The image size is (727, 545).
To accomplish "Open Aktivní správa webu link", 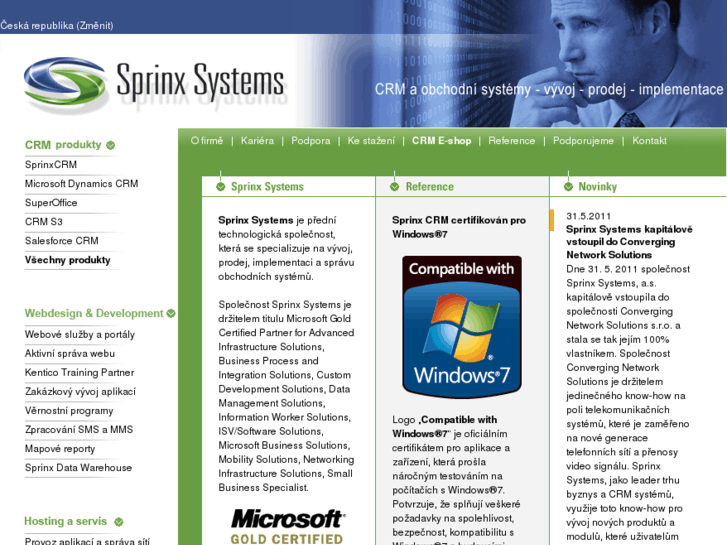I will (70, 353).
